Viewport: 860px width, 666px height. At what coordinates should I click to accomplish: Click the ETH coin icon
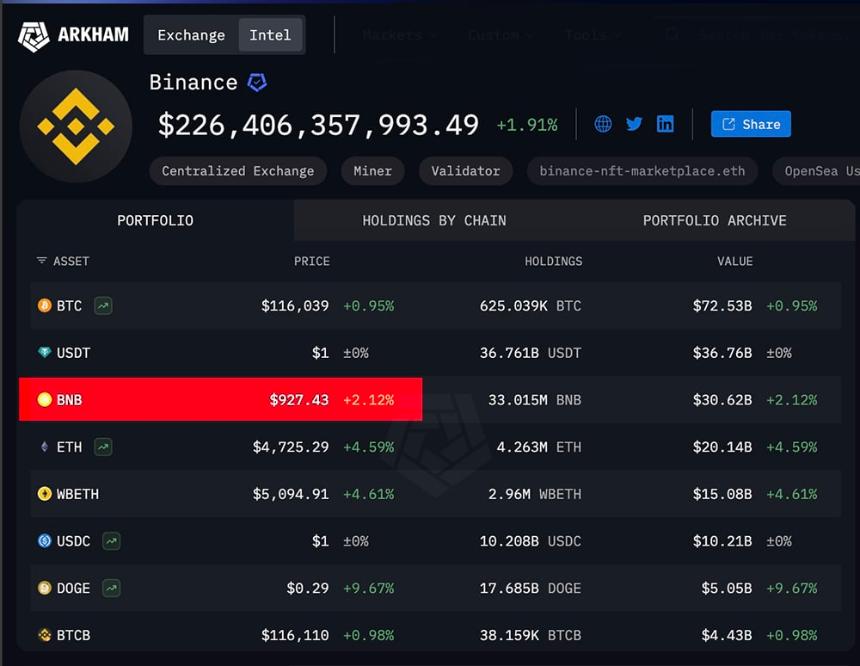click(x=44, y=447)
